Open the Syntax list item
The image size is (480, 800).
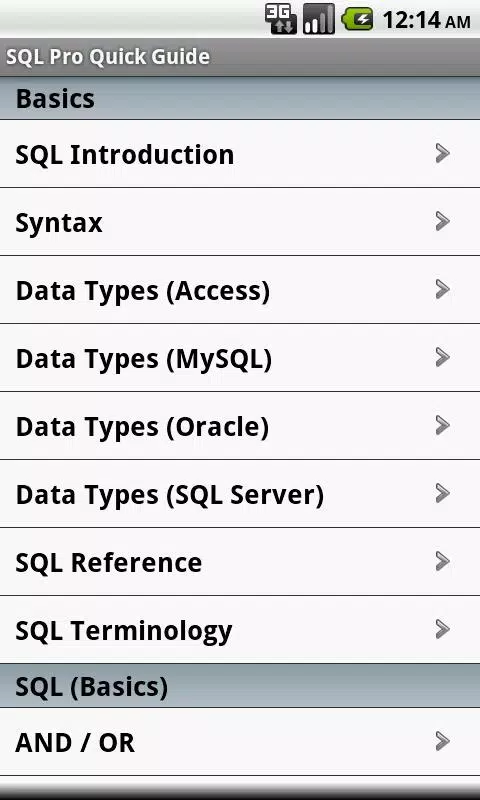(x=240, y=221)
